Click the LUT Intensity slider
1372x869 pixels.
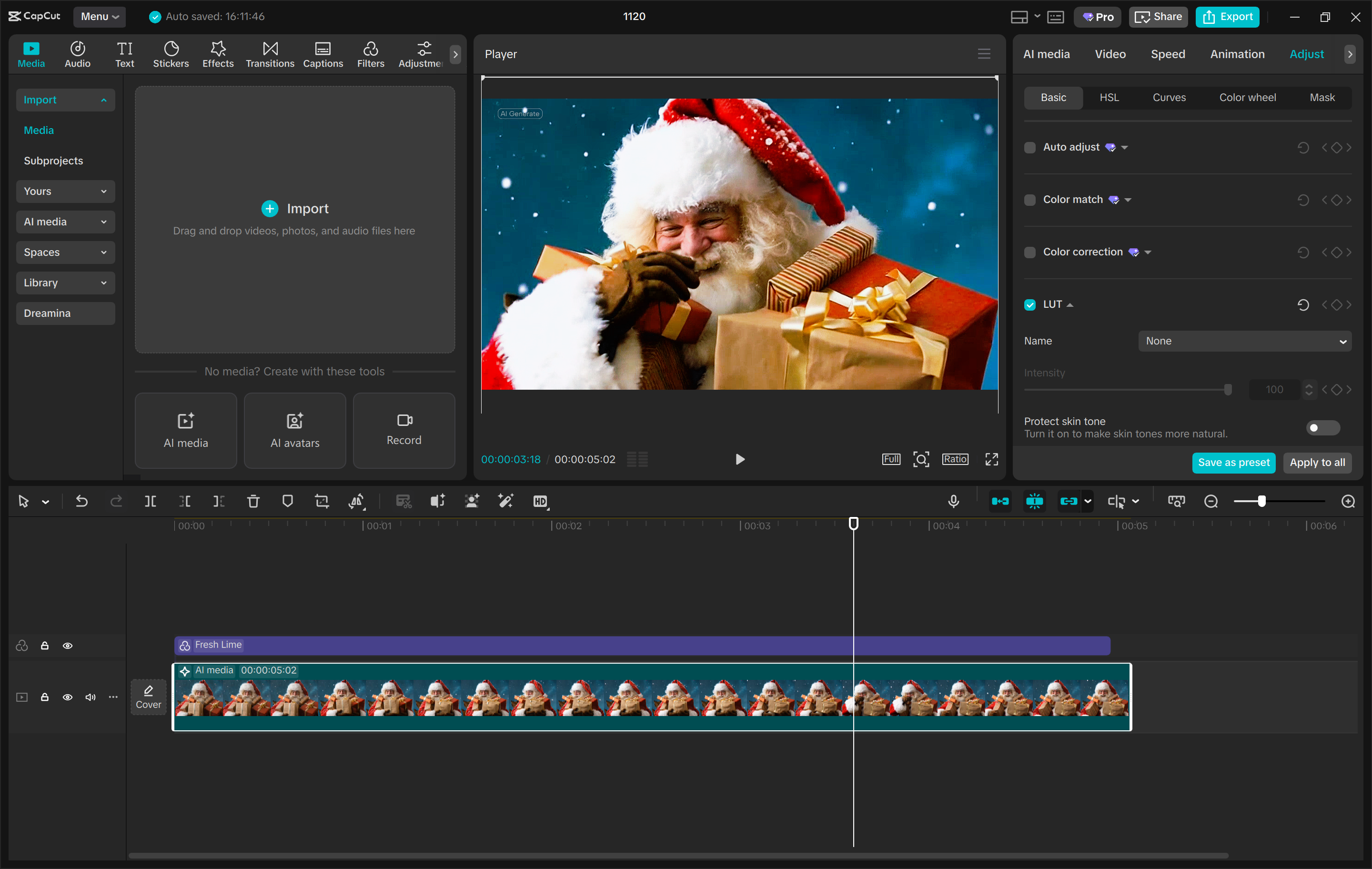(1227, 389)
